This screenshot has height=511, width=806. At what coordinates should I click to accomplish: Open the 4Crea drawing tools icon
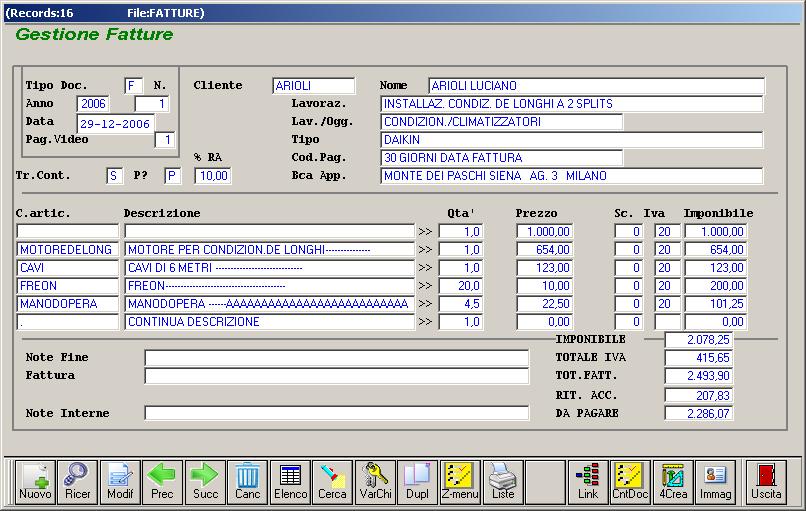tap(673, 481)
